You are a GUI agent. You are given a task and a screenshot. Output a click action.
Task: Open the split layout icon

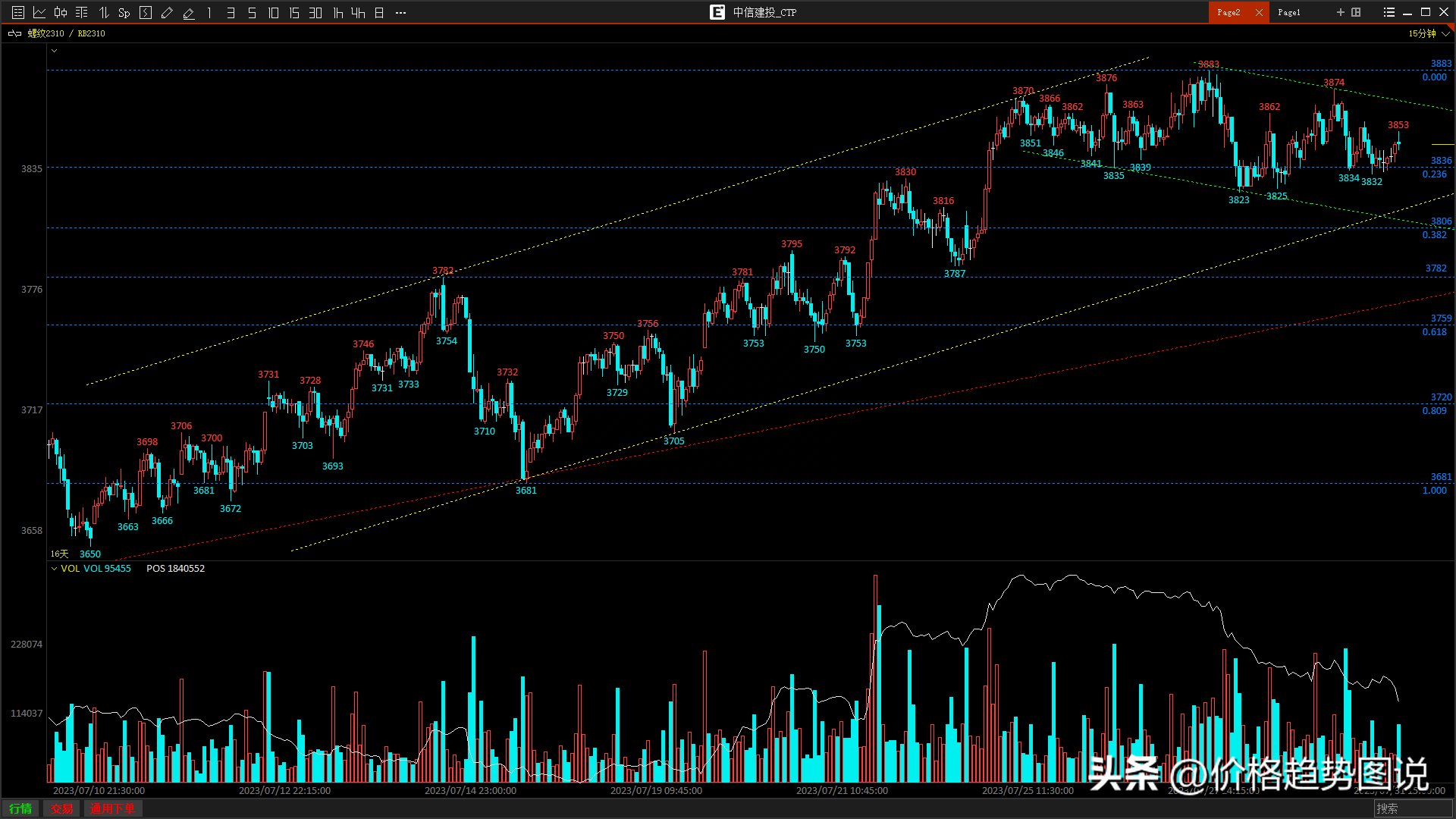(x=1356, y=12)
